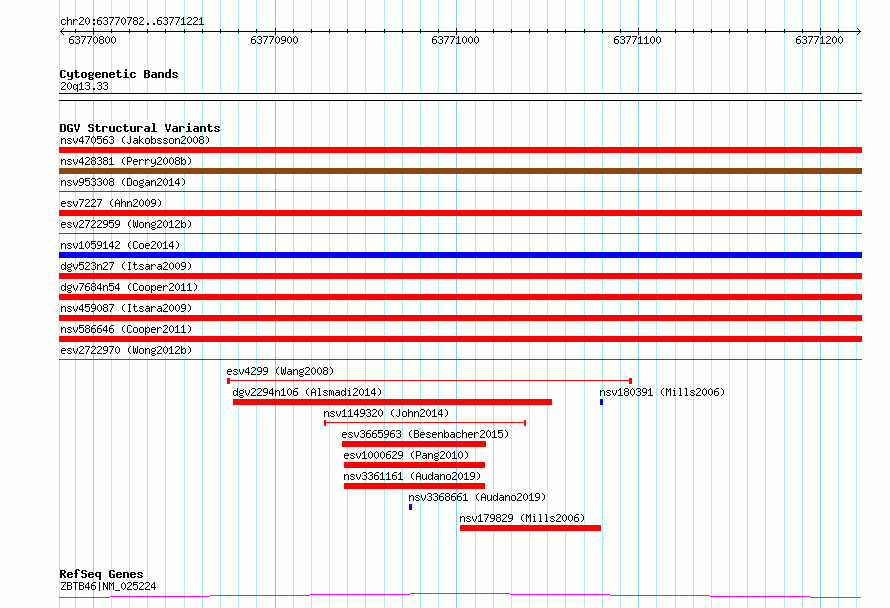This screenshot has height=608, width=890.
Task: Click ruler position 63771100
Action: tap(637, 40)
